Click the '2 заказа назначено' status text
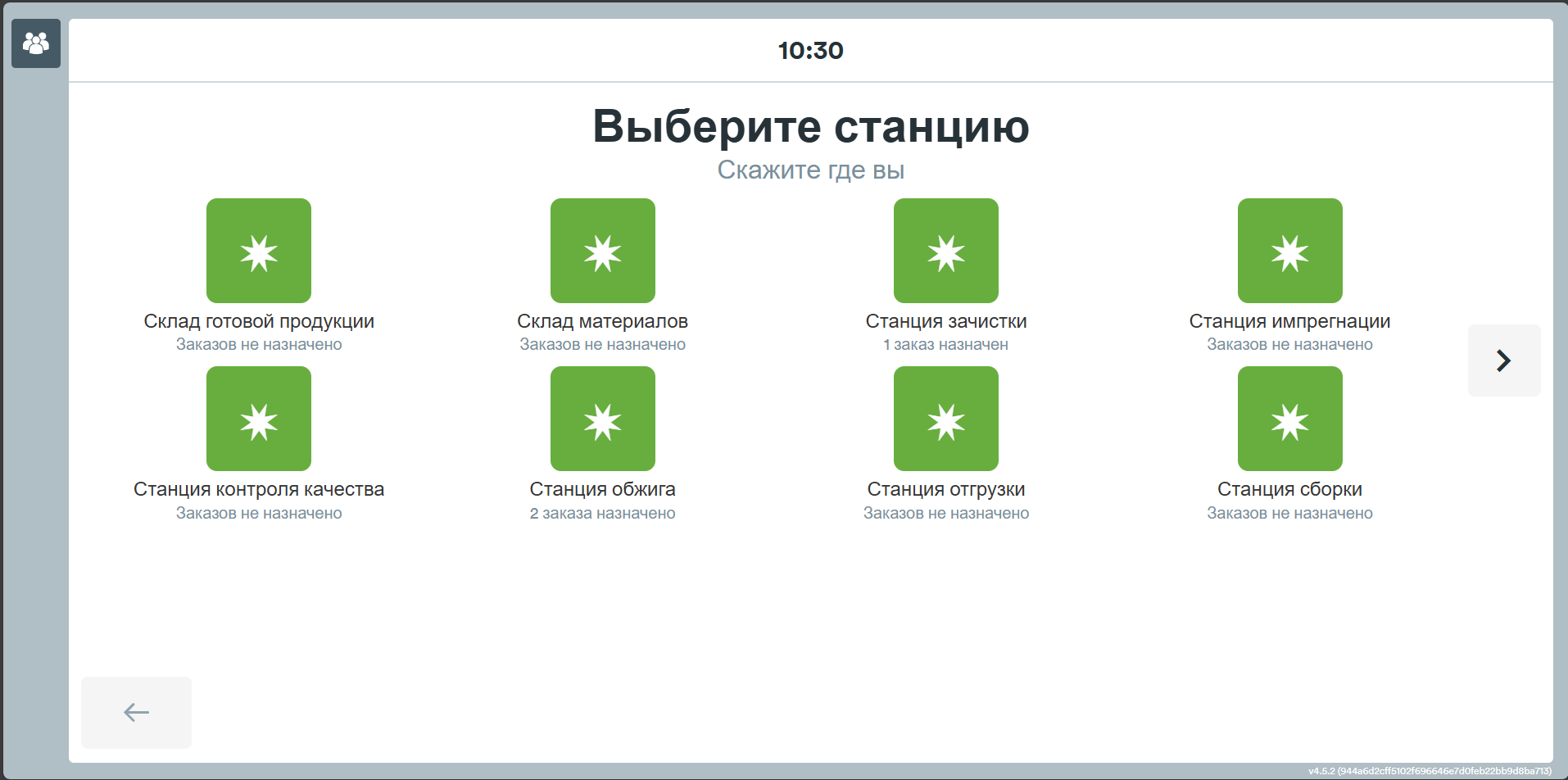 coord(603,514)
